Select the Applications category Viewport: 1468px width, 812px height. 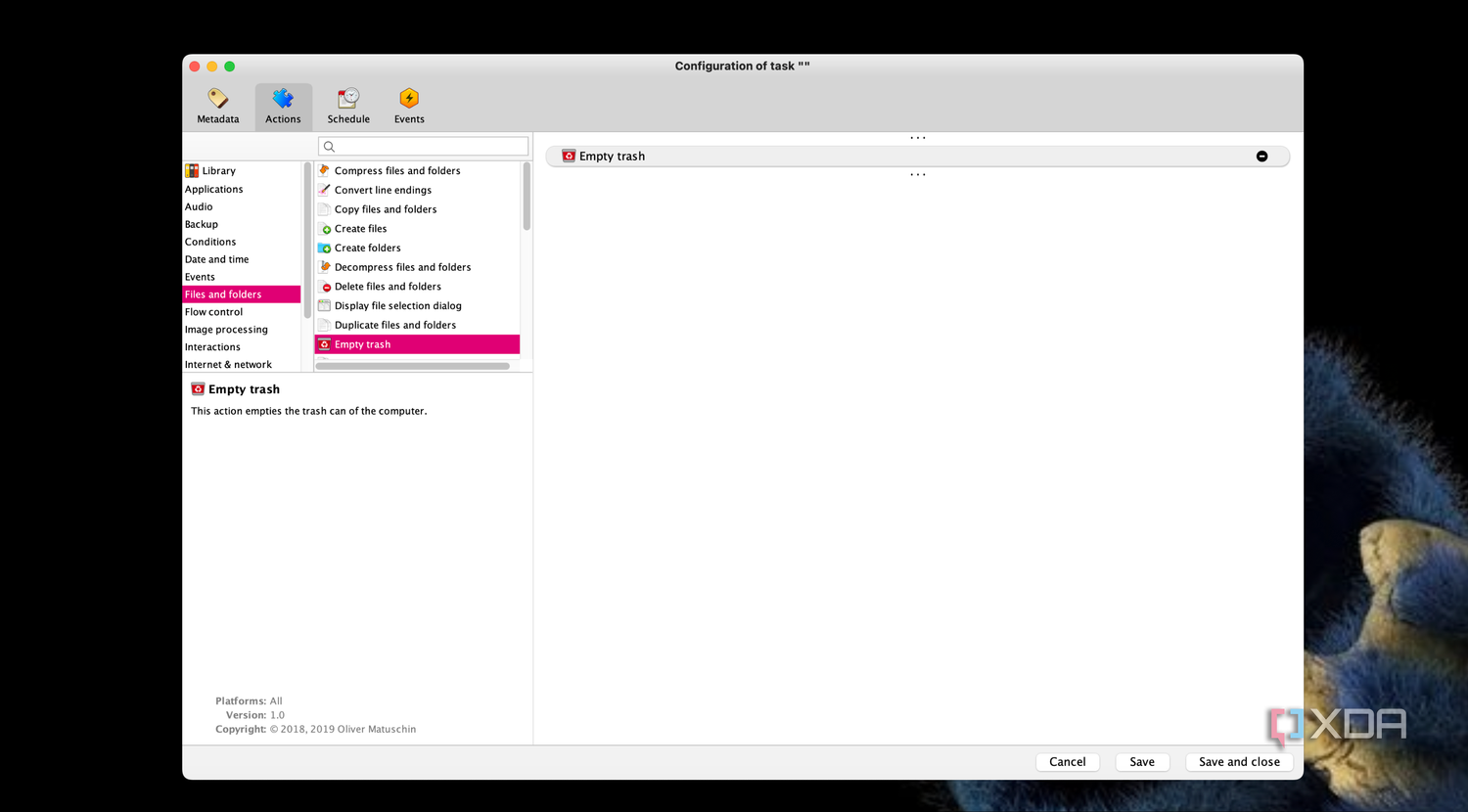point(242,189)
